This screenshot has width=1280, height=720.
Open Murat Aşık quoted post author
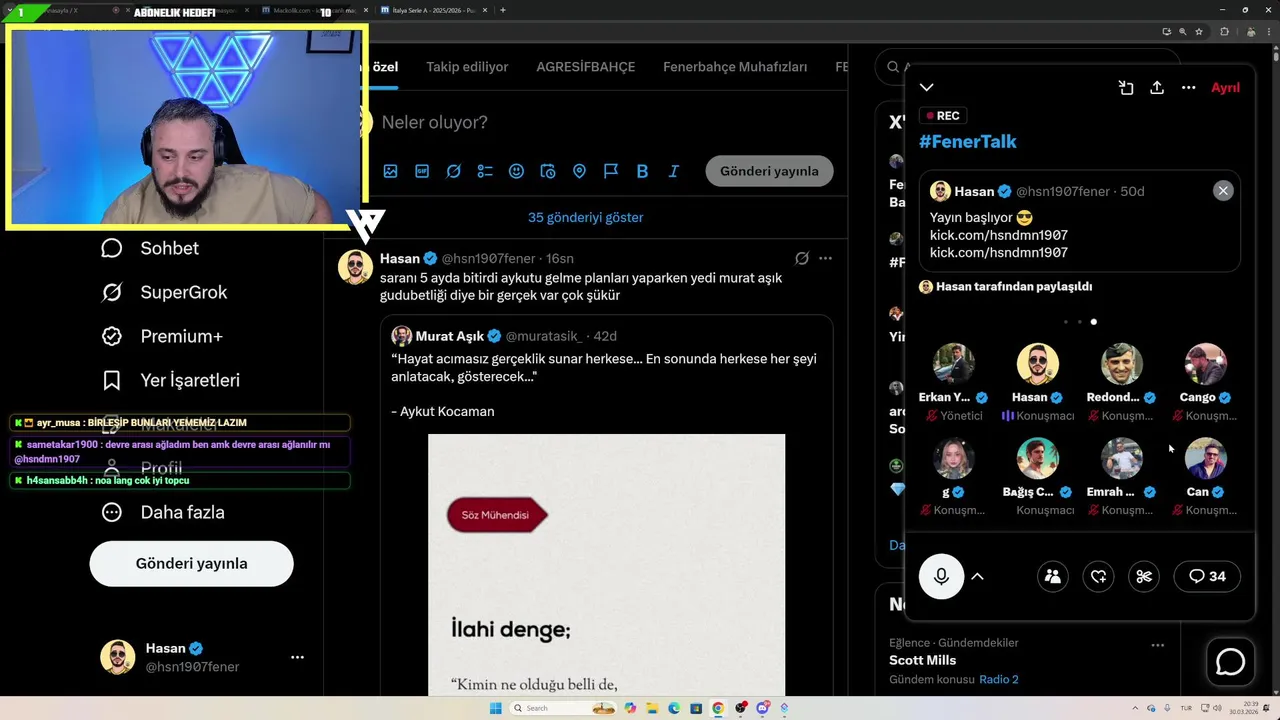pyautogui.click(x=451, y=336)
